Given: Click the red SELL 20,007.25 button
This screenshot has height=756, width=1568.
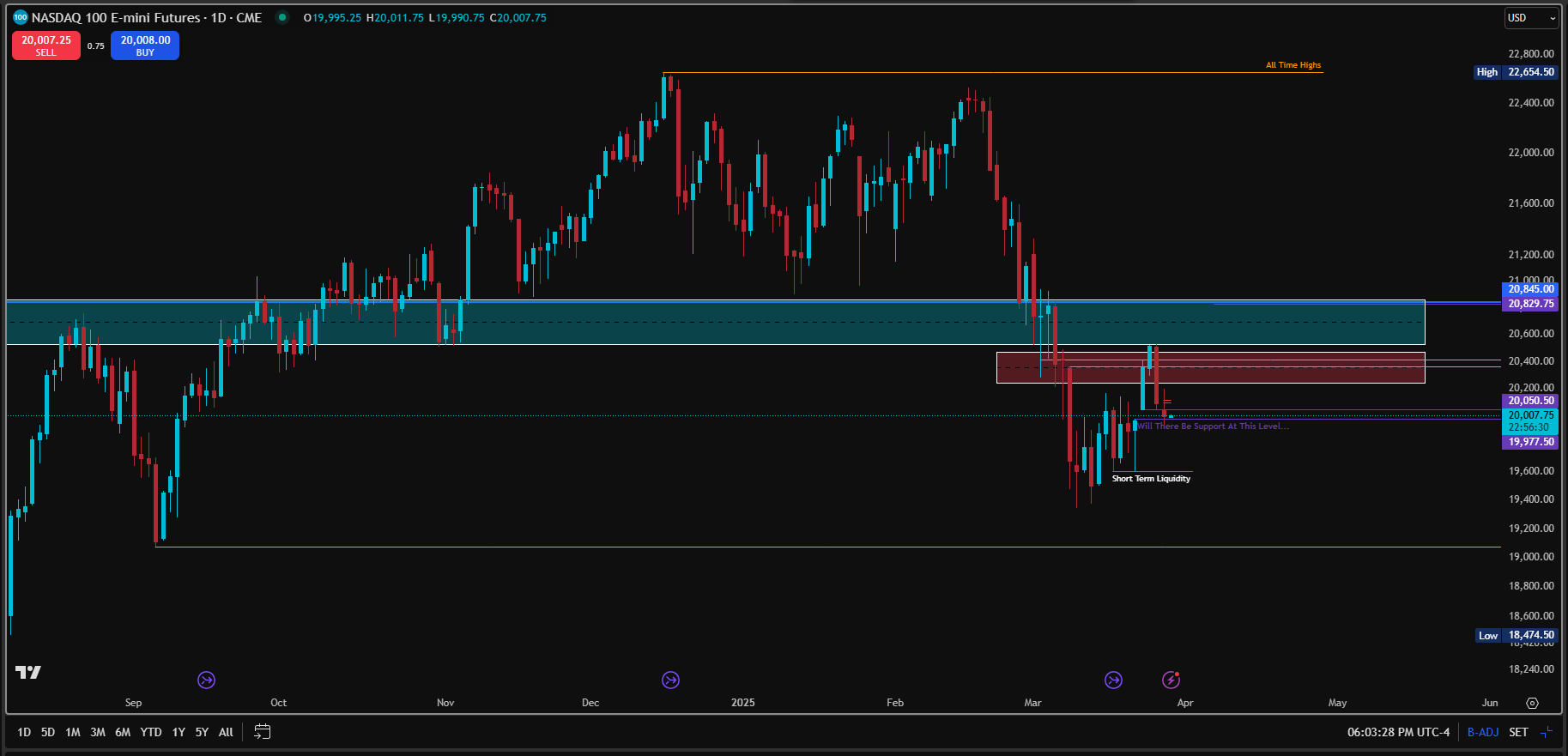Looking at the screenshot, I should coord(46,45).
